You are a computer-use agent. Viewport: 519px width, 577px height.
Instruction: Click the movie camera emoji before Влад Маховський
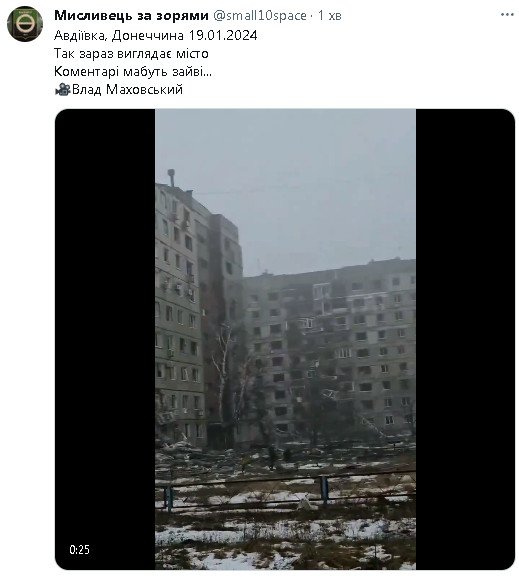pyautogui.click(x=62, y=89)
